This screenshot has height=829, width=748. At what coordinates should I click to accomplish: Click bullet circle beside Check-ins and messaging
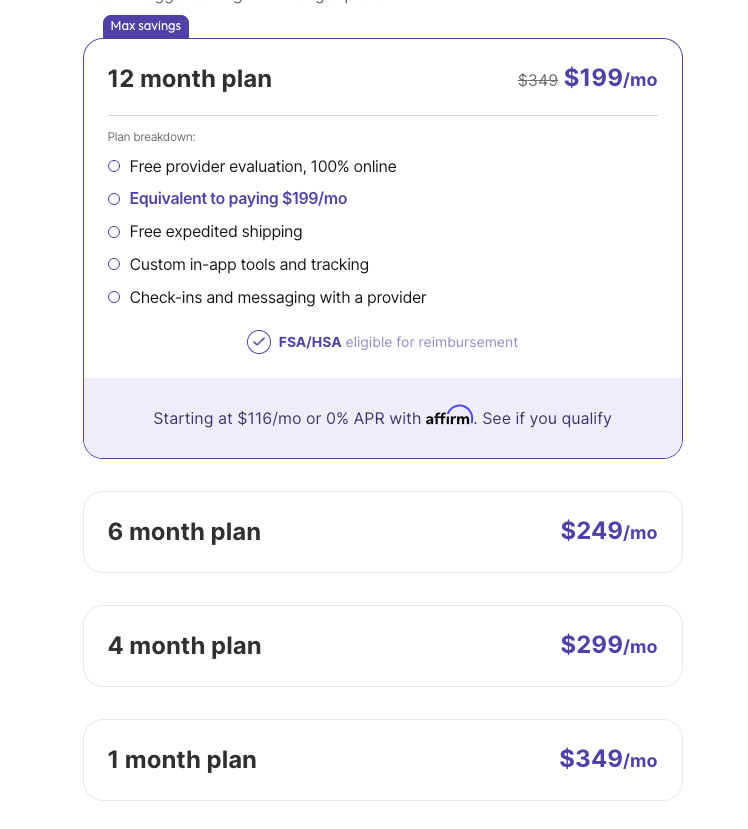[x=114, y=298]
